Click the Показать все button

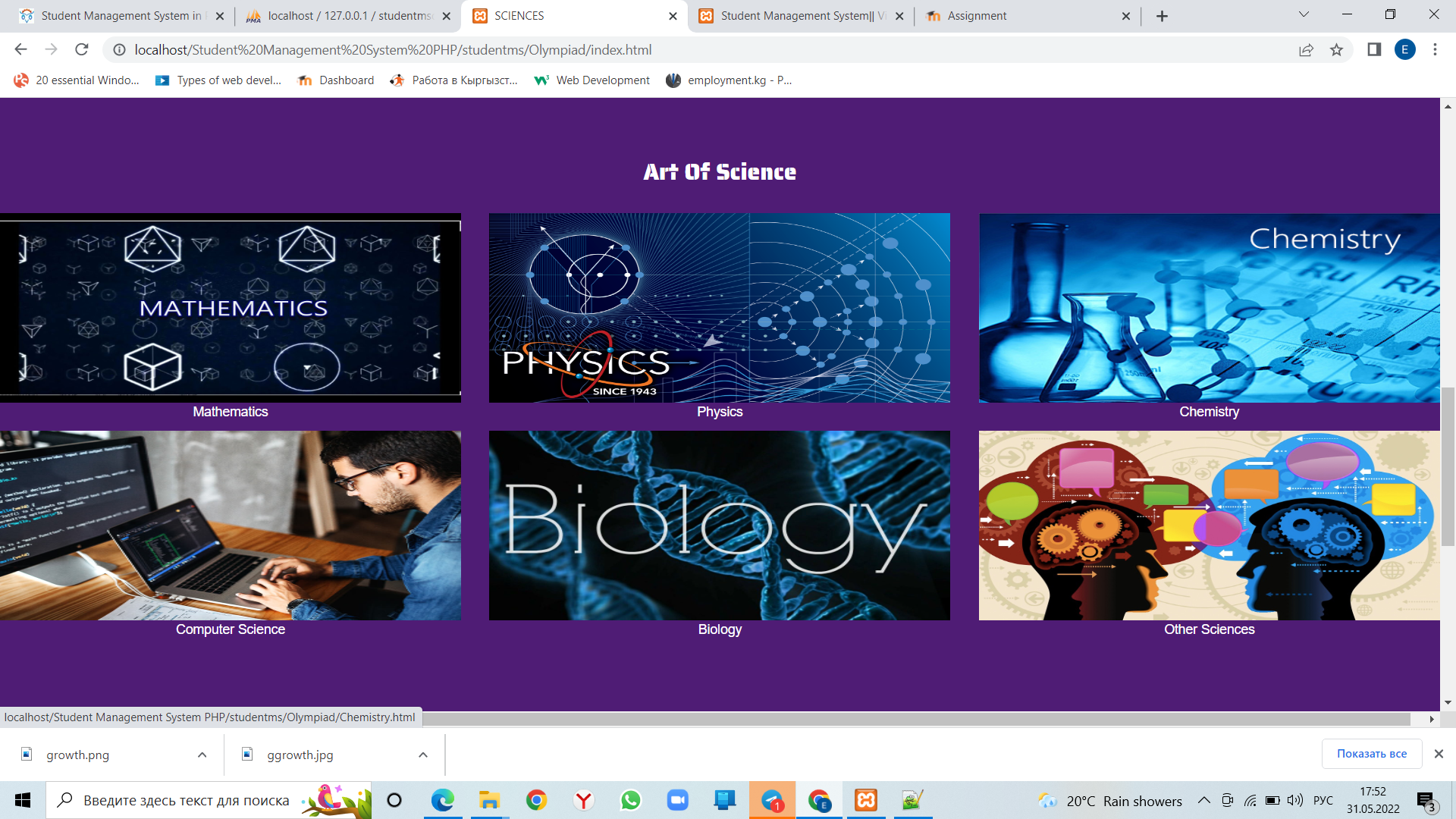pyautogui.click(x=1371, y=754)
